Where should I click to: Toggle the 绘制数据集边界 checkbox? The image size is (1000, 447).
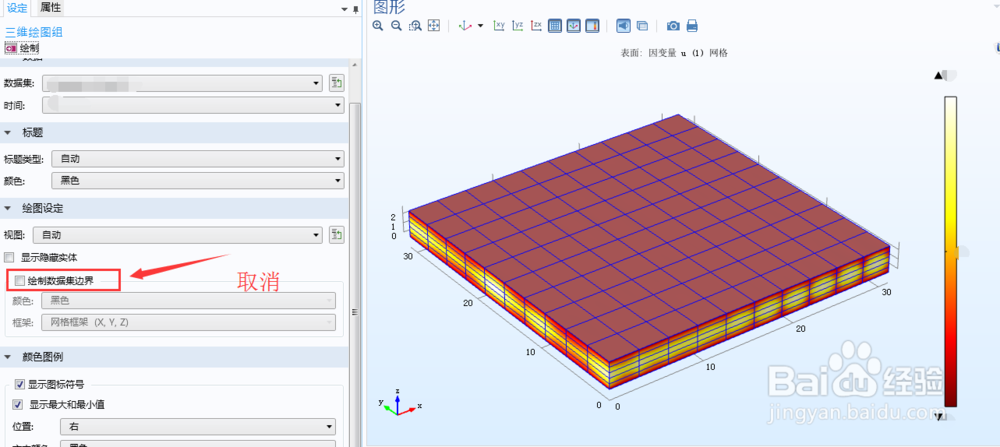pyautogui.click(x=20, y=280)
